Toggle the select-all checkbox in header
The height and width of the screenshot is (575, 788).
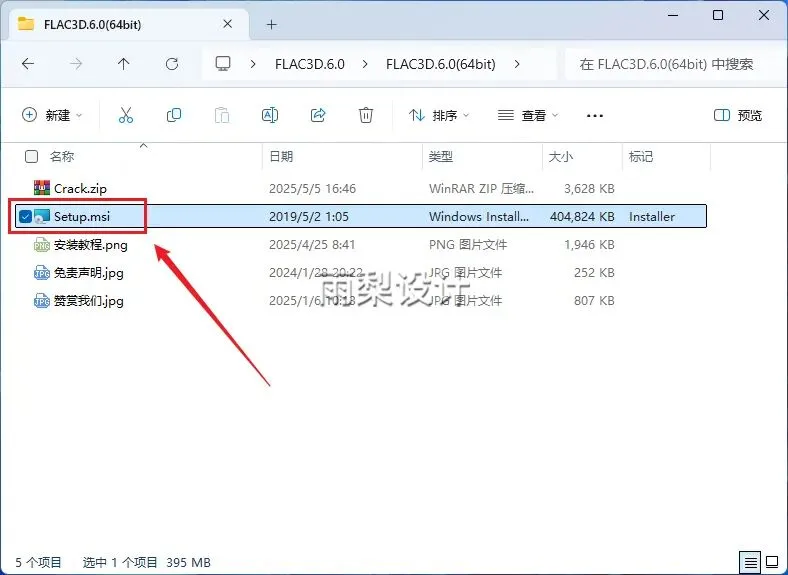point(31,156)
